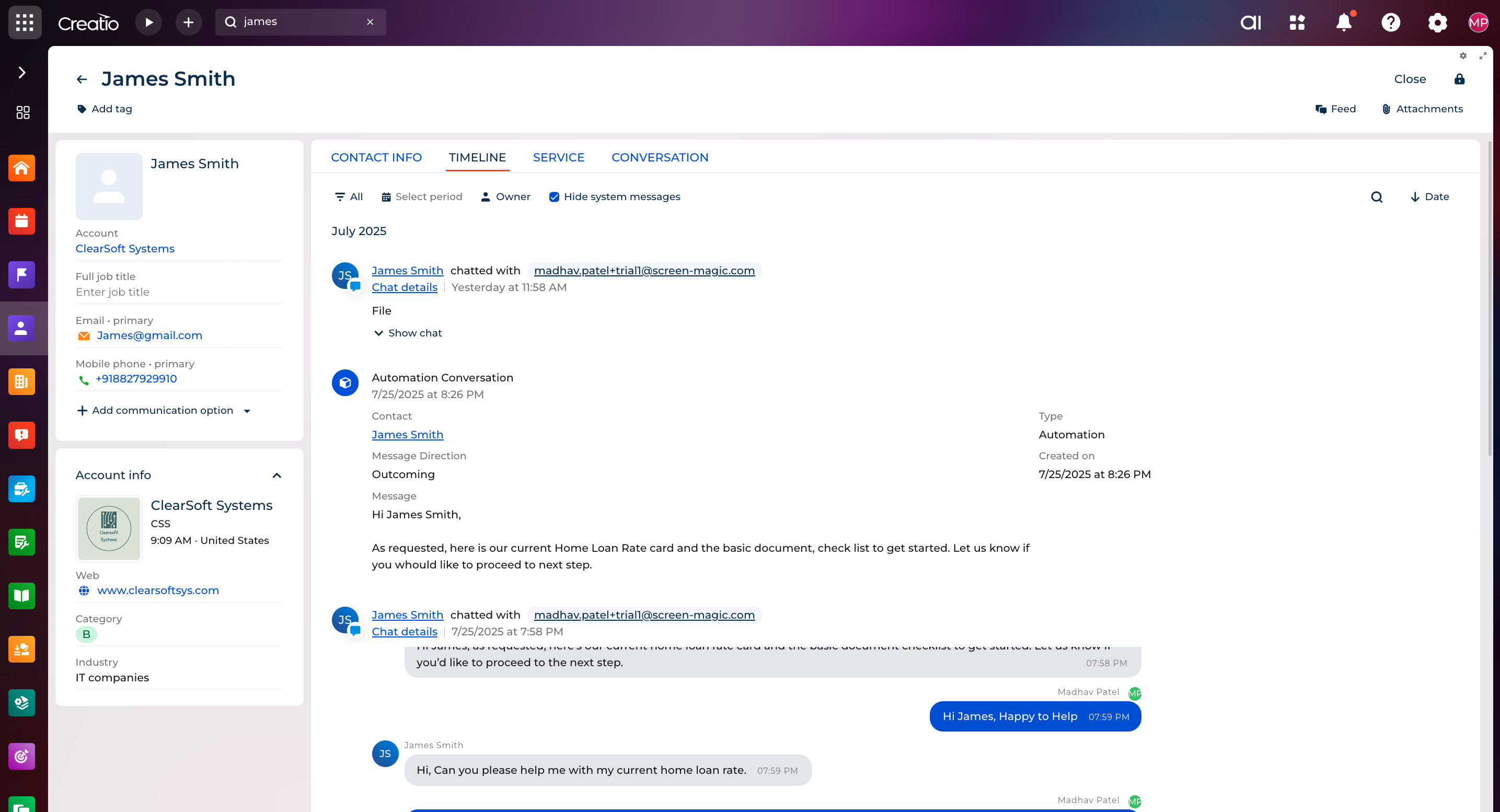Toggle the Date sort order
This screenshot has width=1500, height=812.
[x=1429, y=197]
